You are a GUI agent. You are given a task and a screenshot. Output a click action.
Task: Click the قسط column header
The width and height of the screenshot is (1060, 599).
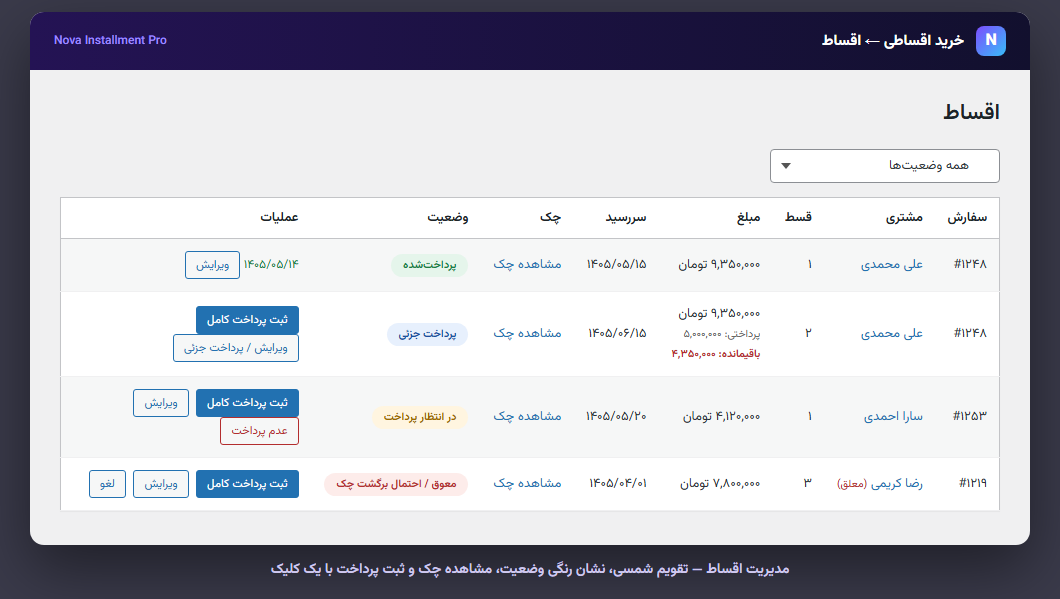[x=798, y=217]
